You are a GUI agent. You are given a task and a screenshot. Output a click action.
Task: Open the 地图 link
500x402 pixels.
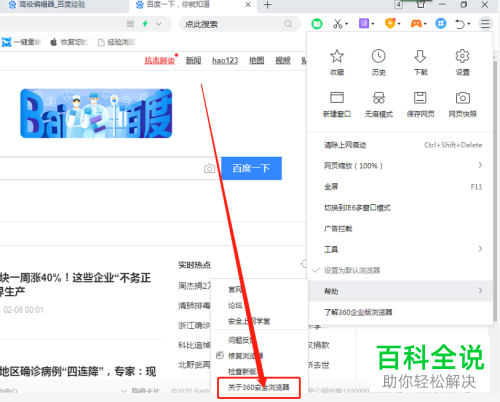pyautogui.click(x=257, y=61)
